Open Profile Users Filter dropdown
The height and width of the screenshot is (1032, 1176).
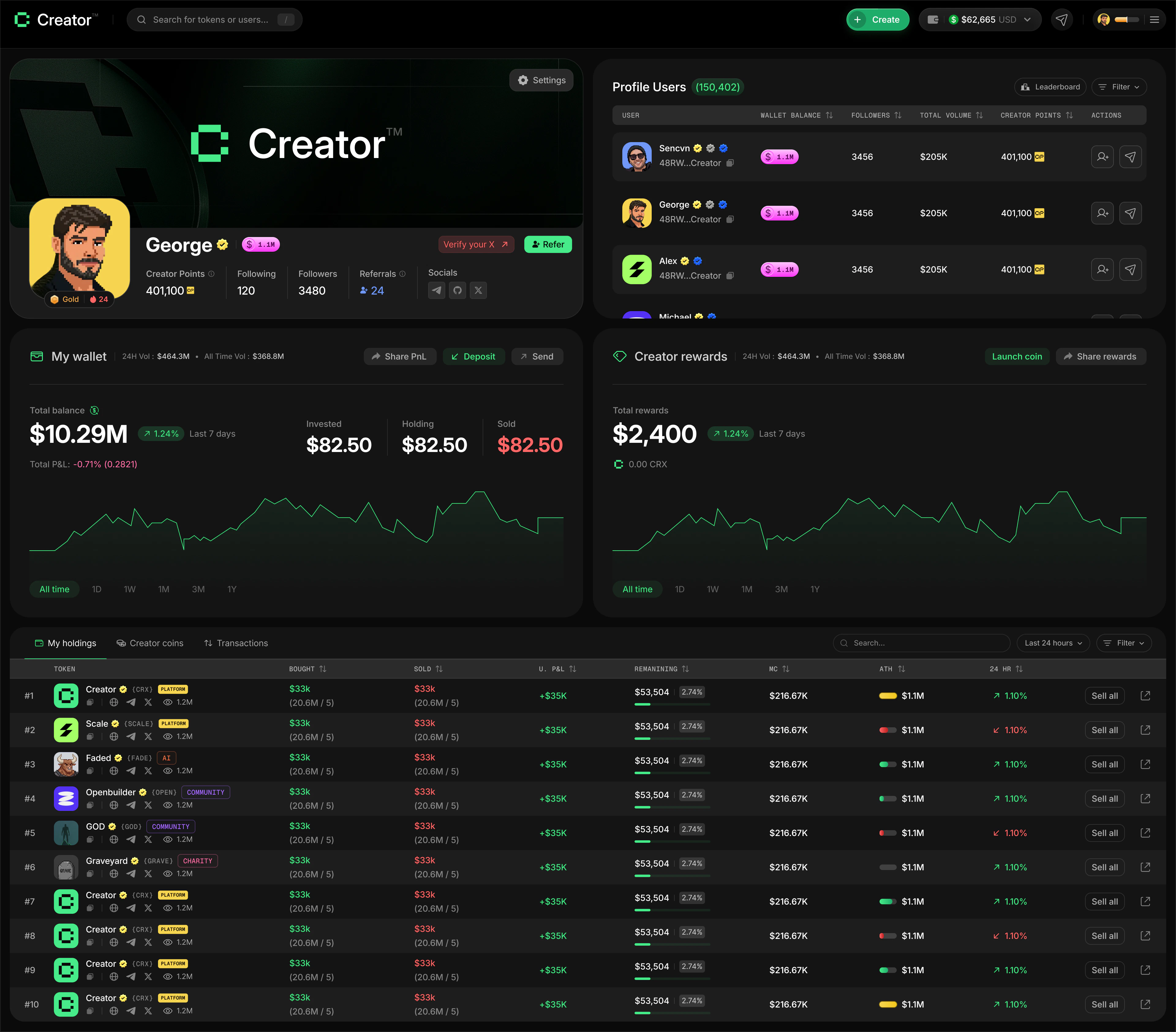pyautogui.click(x=1119, y=87)
